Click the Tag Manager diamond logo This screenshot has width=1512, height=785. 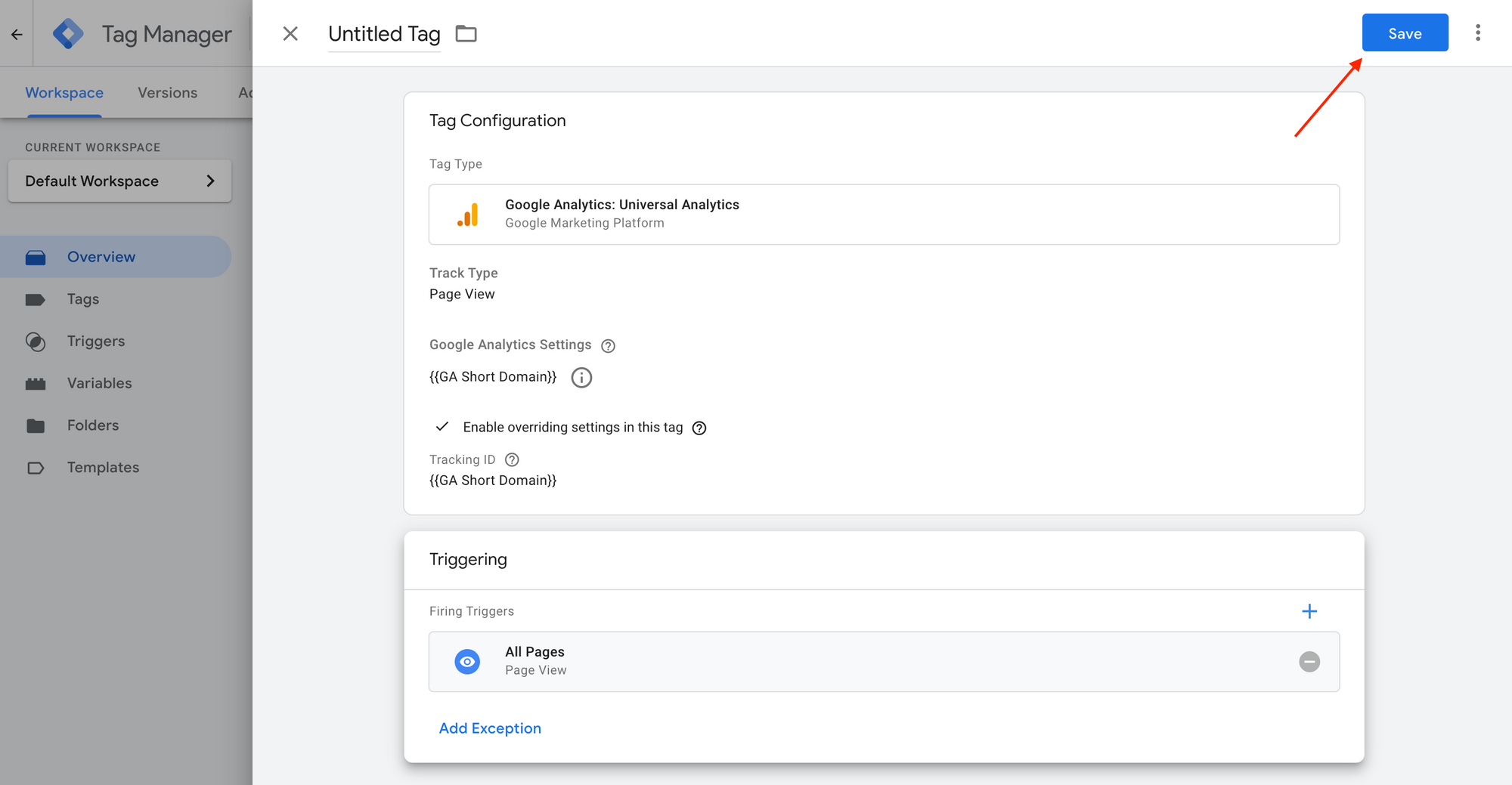tap(68, 34)
